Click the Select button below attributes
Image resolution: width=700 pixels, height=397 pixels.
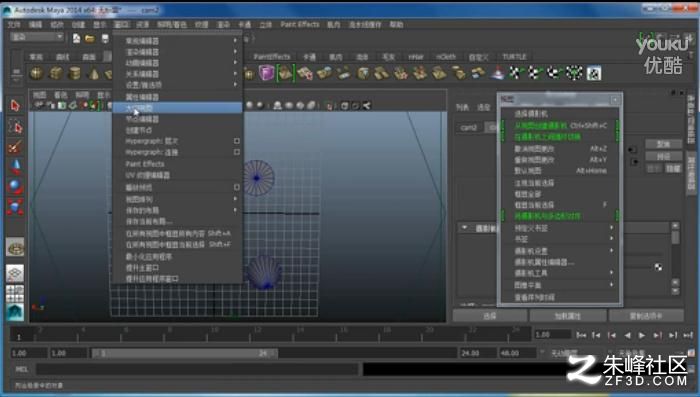click(490, 316)
